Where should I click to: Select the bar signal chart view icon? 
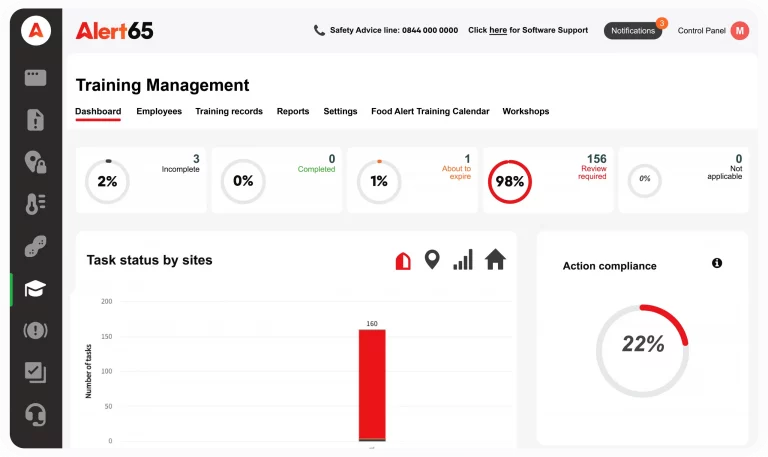(463, 260)
